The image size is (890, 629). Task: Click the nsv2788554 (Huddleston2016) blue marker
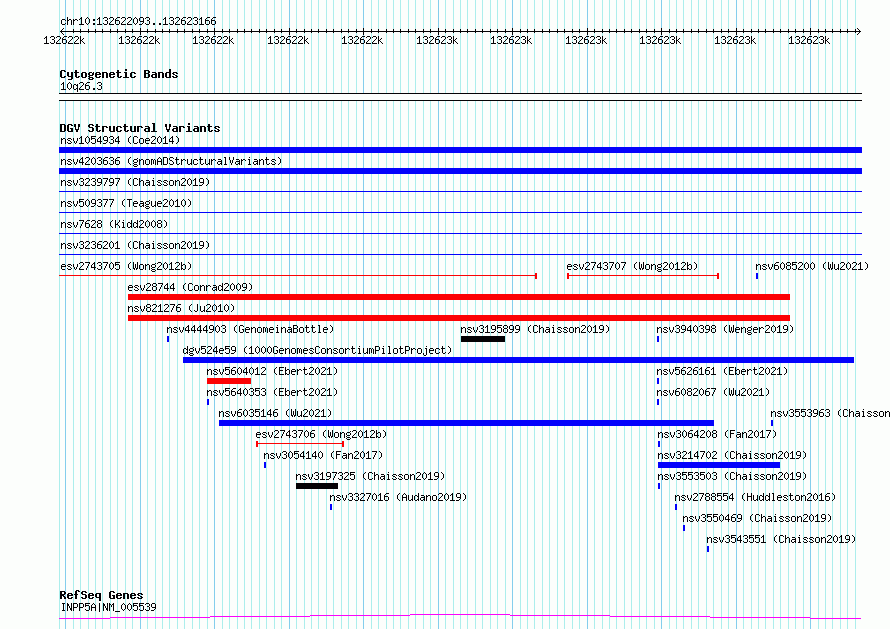[676, 507]
